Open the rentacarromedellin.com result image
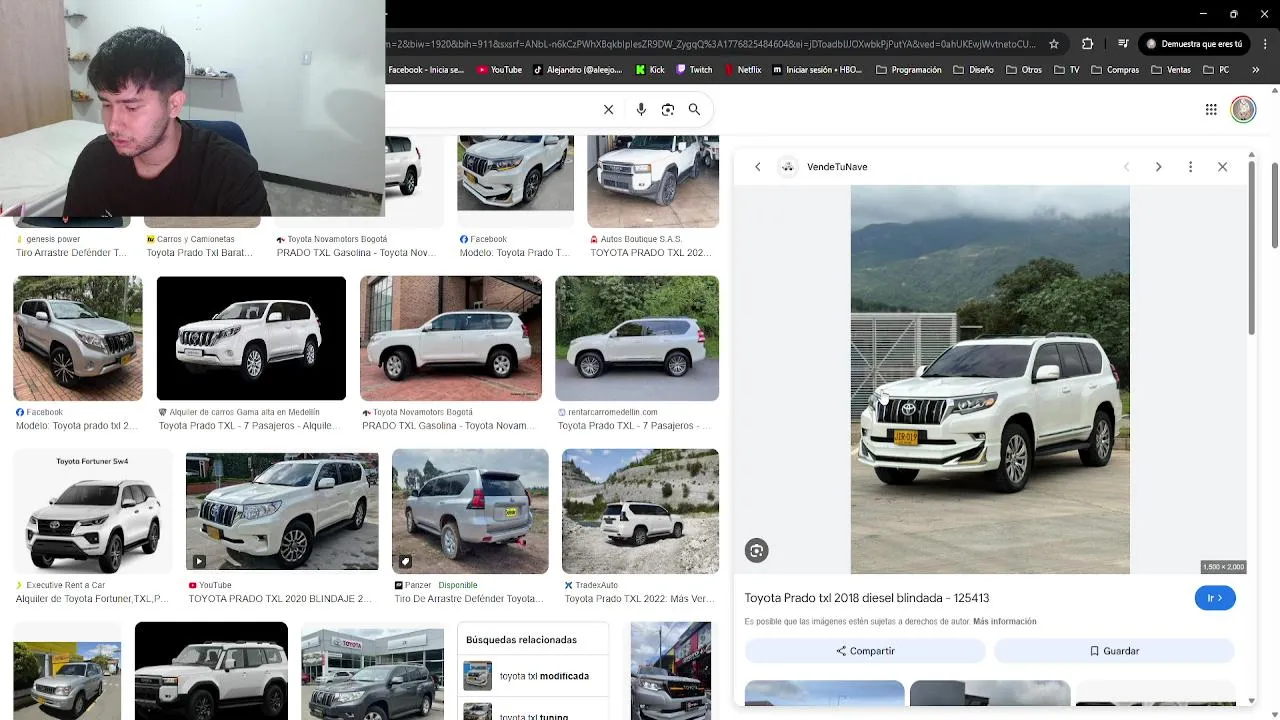Image resolution: width=1280 pixels, height=720 pixels. [x=637, y=338]
